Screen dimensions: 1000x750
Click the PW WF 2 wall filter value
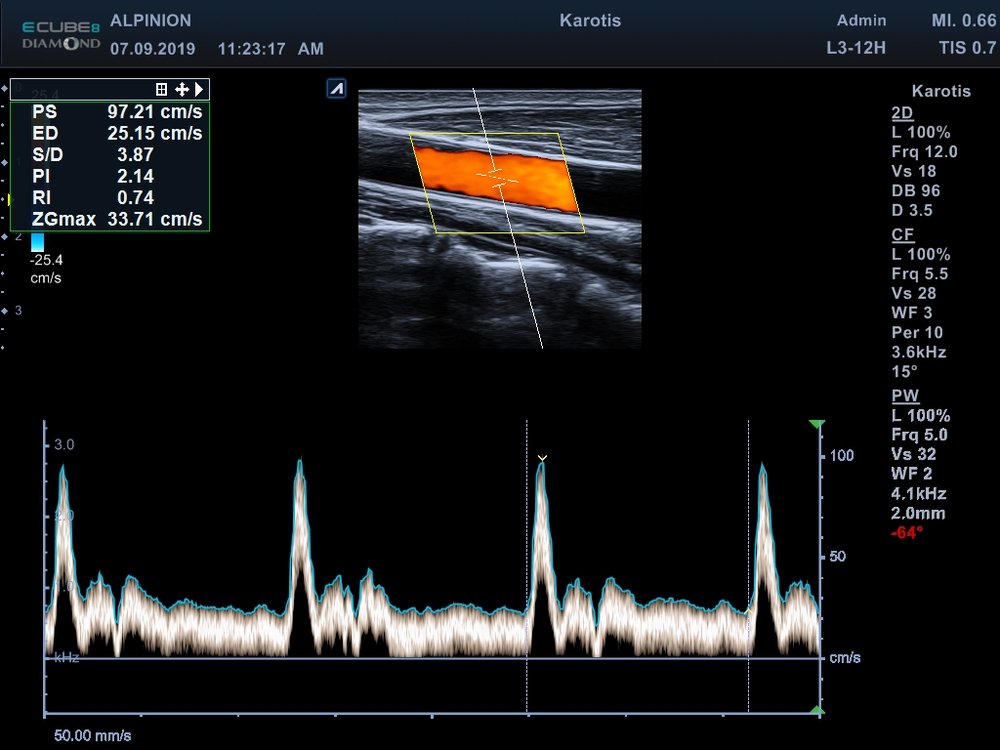click(911, 474)
